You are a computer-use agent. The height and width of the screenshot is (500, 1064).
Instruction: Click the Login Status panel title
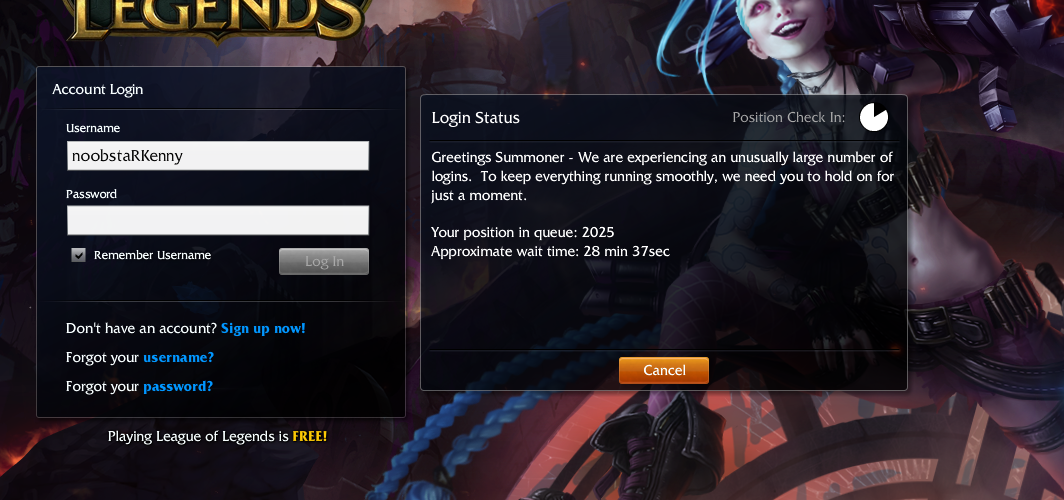pos(476,117)
